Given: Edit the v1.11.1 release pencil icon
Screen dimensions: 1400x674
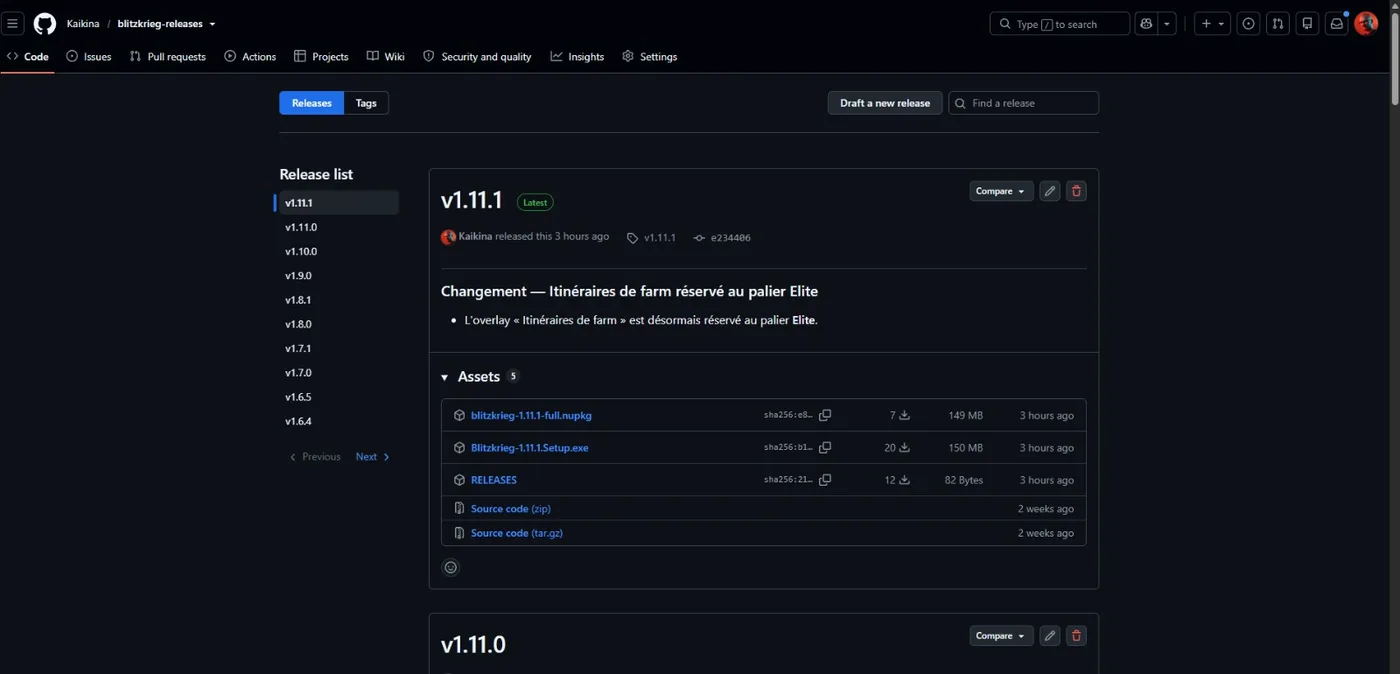Looking at the screenshot, I should (1049, 191).
